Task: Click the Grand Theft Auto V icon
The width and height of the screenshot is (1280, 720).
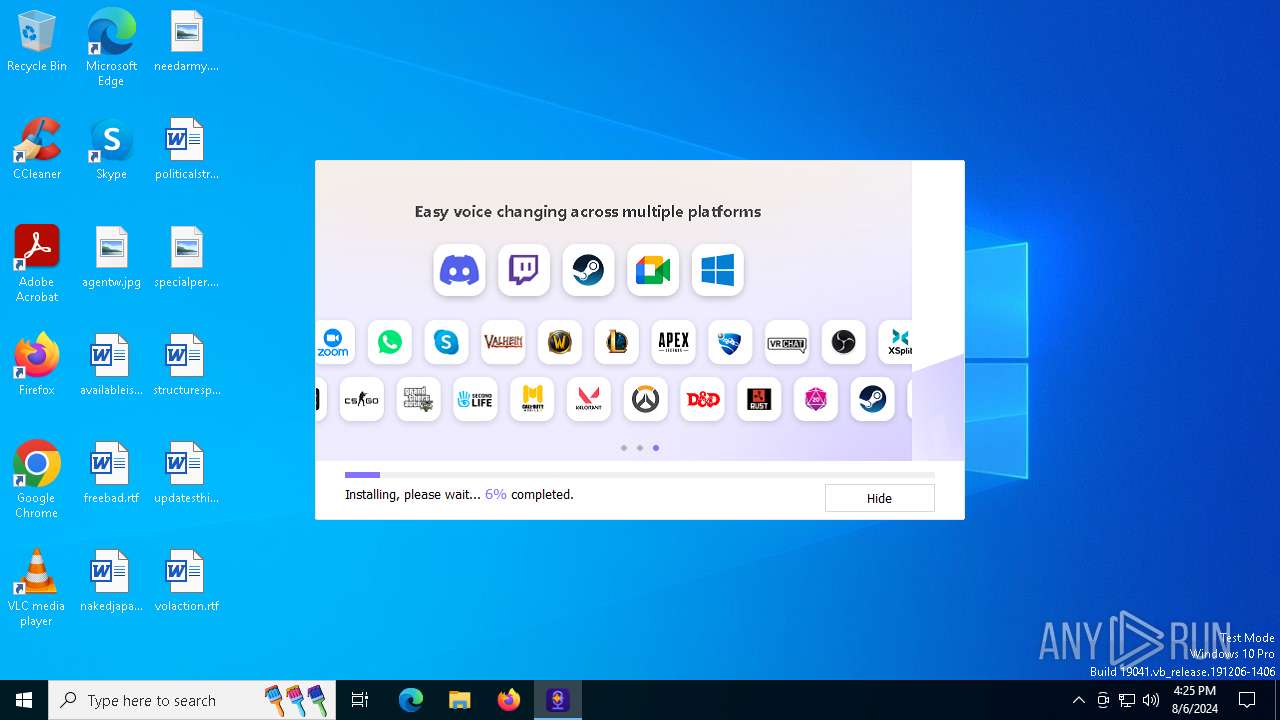Action: [418, 400]
